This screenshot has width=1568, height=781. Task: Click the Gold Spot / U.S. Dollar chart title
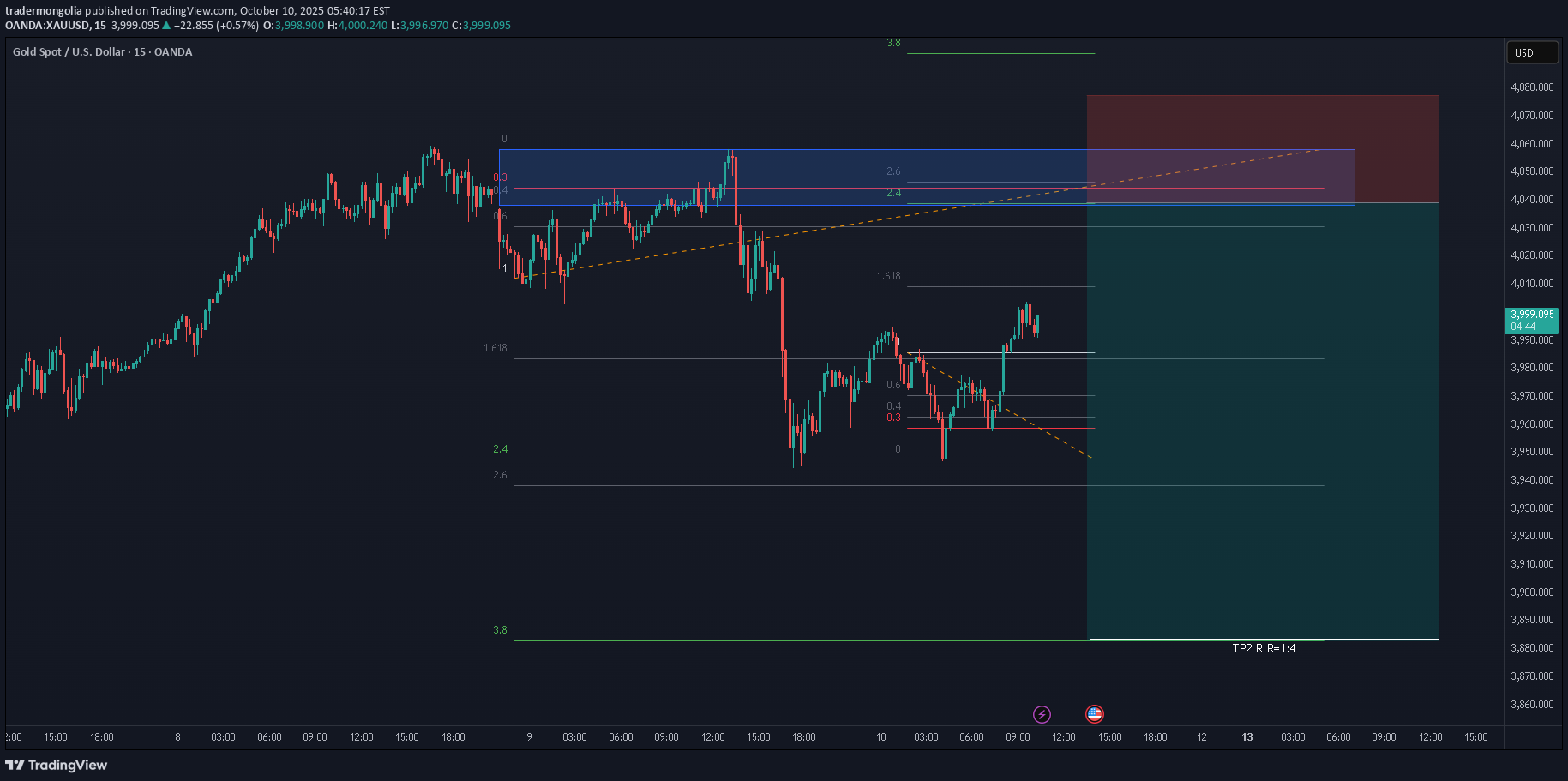coord(102,52)
